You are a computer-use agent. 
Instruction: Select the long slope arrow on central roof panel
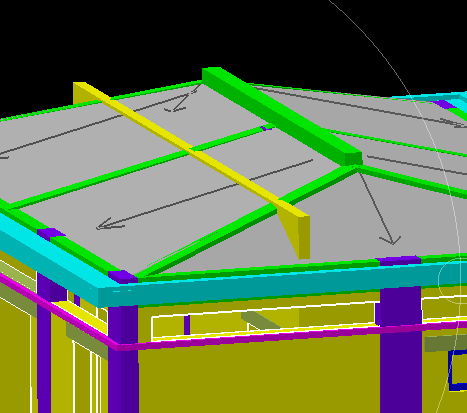point(204,194)
